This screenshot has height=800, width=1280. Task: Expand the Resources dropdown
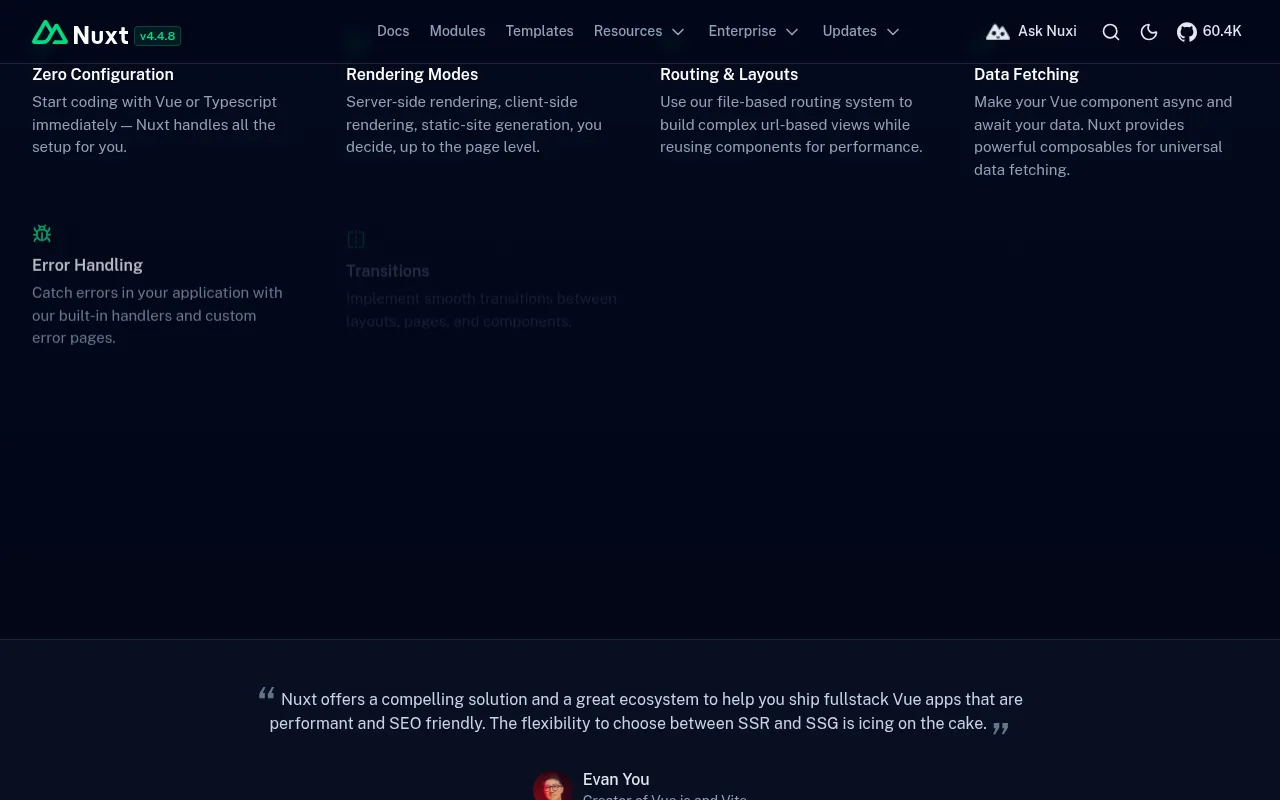639,31
